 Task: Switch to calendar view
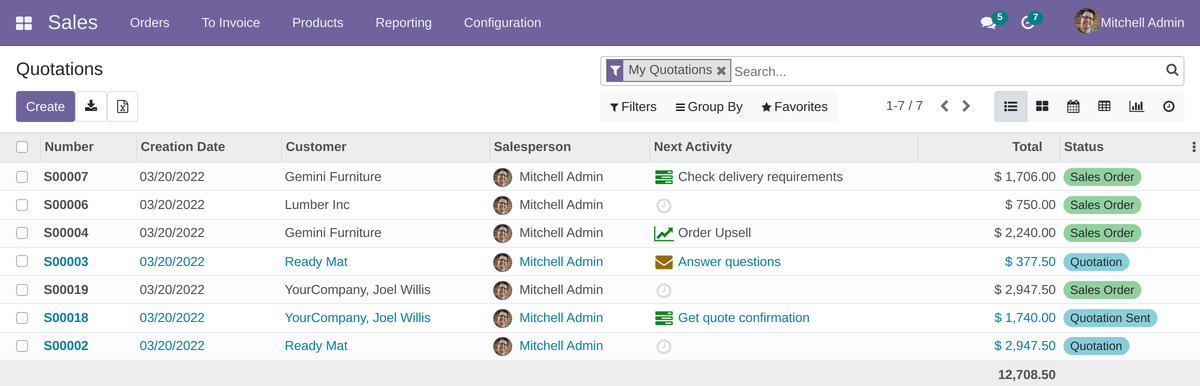(1073, 106)
